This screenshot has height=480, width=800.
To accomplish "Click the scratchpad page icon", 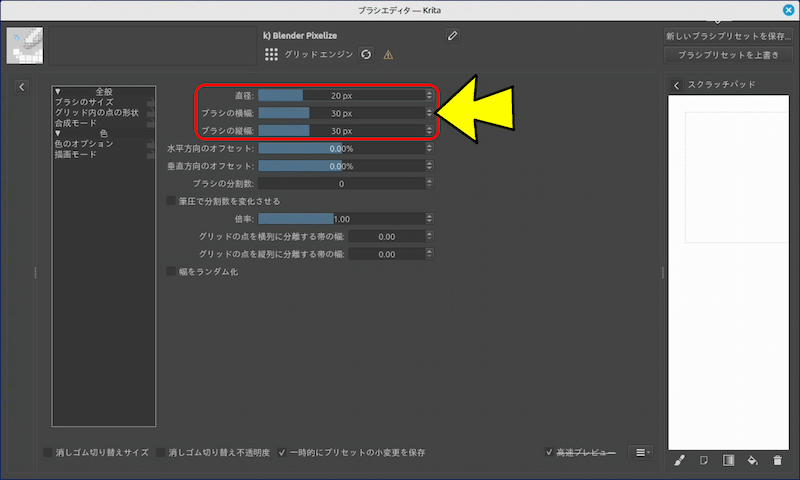I will [704, 460].
